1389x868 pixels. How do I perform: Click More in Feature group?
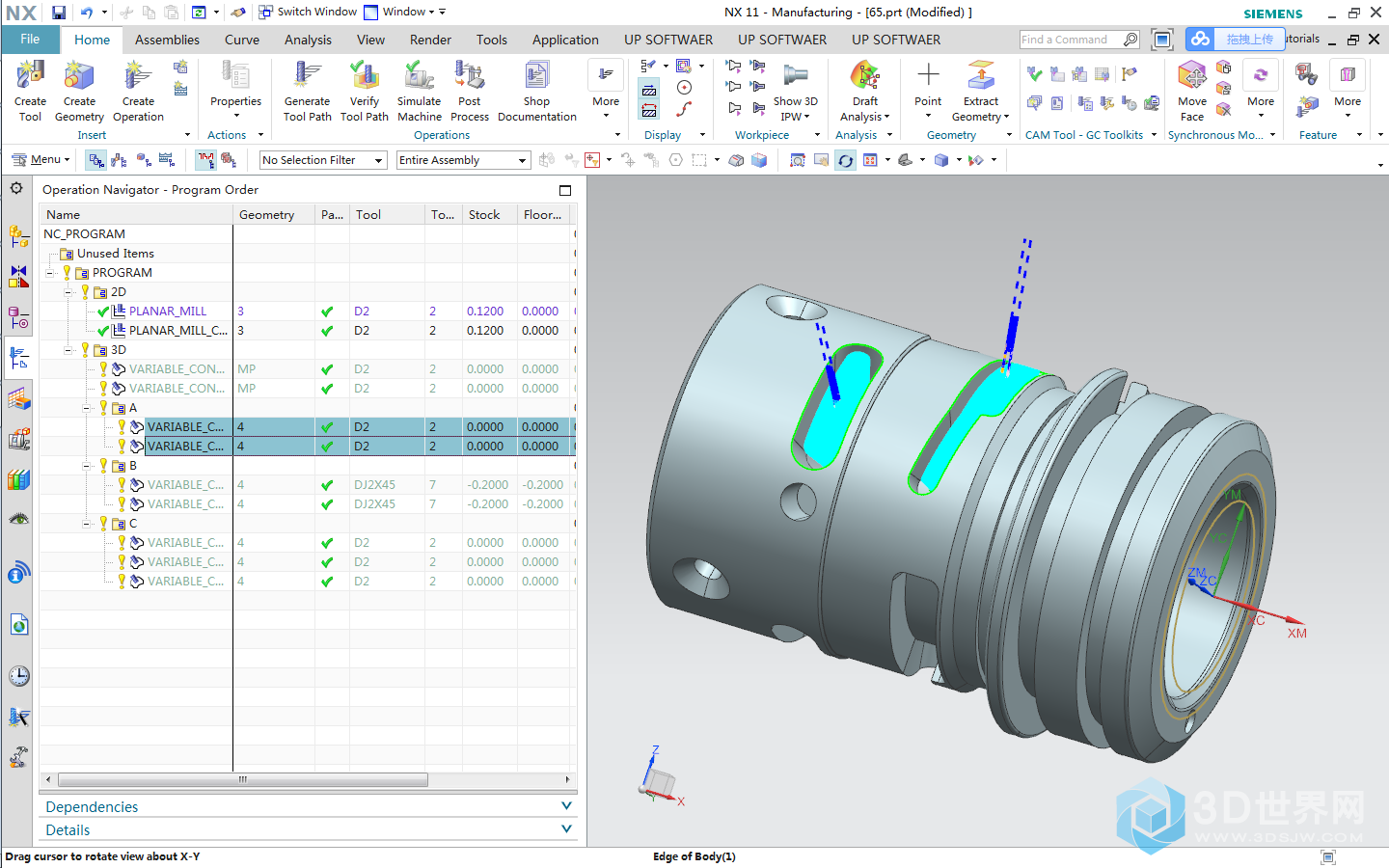pos(1348,91)
